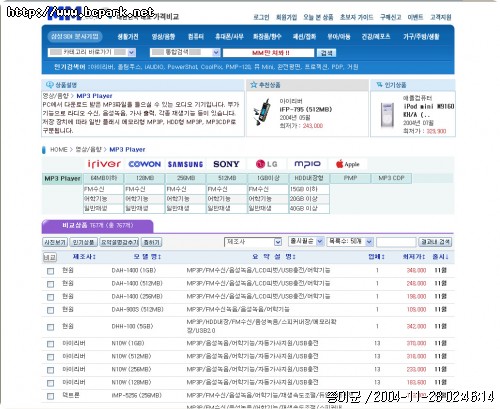Click the 요약설명감추기 button
The image size is (500, 409).
coord(119,242)
